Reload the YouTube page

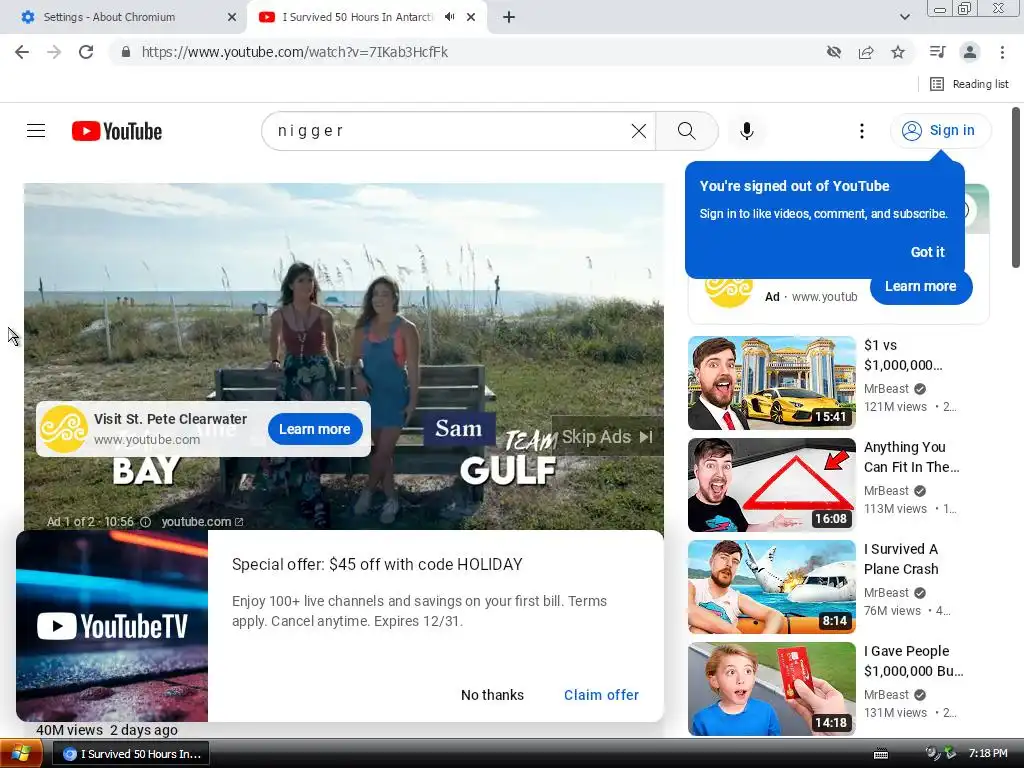[86, 52]
